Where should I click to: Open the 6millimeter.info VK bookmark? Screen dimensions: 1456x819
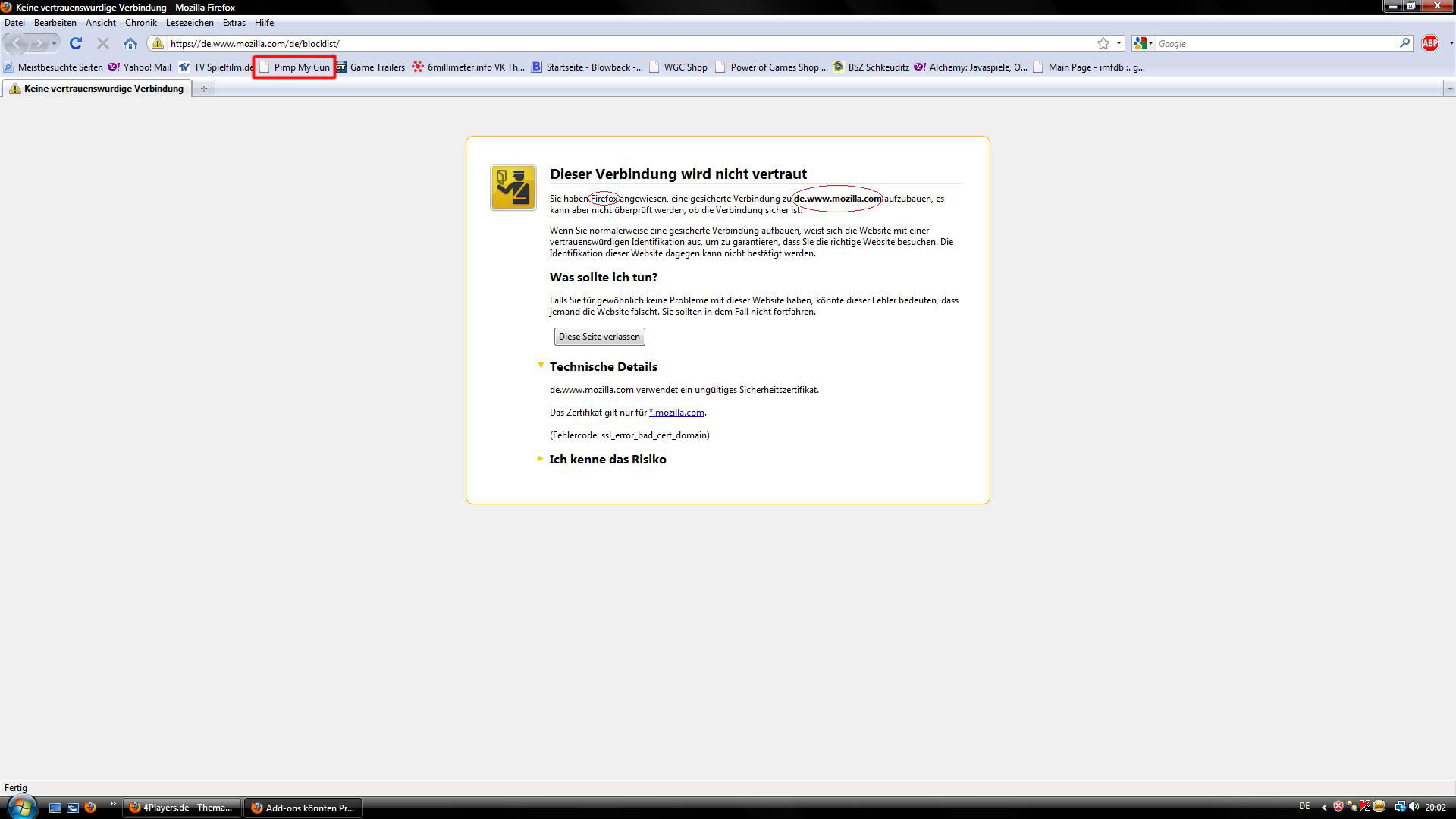pos(469,67)
